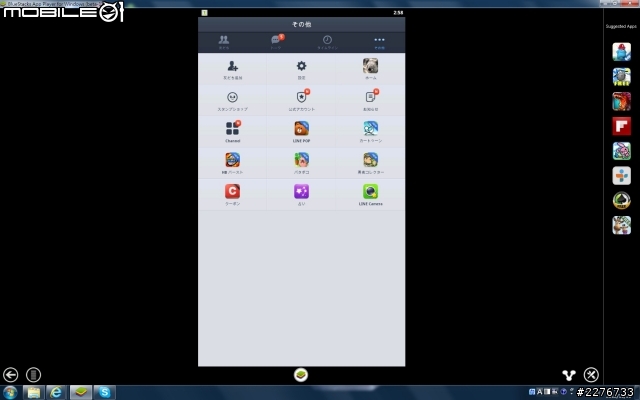The height and width of the screenshot is (400, 640).
Task: Open the Notices document icon
Action: pyautogui.click(x=371, y=97)
